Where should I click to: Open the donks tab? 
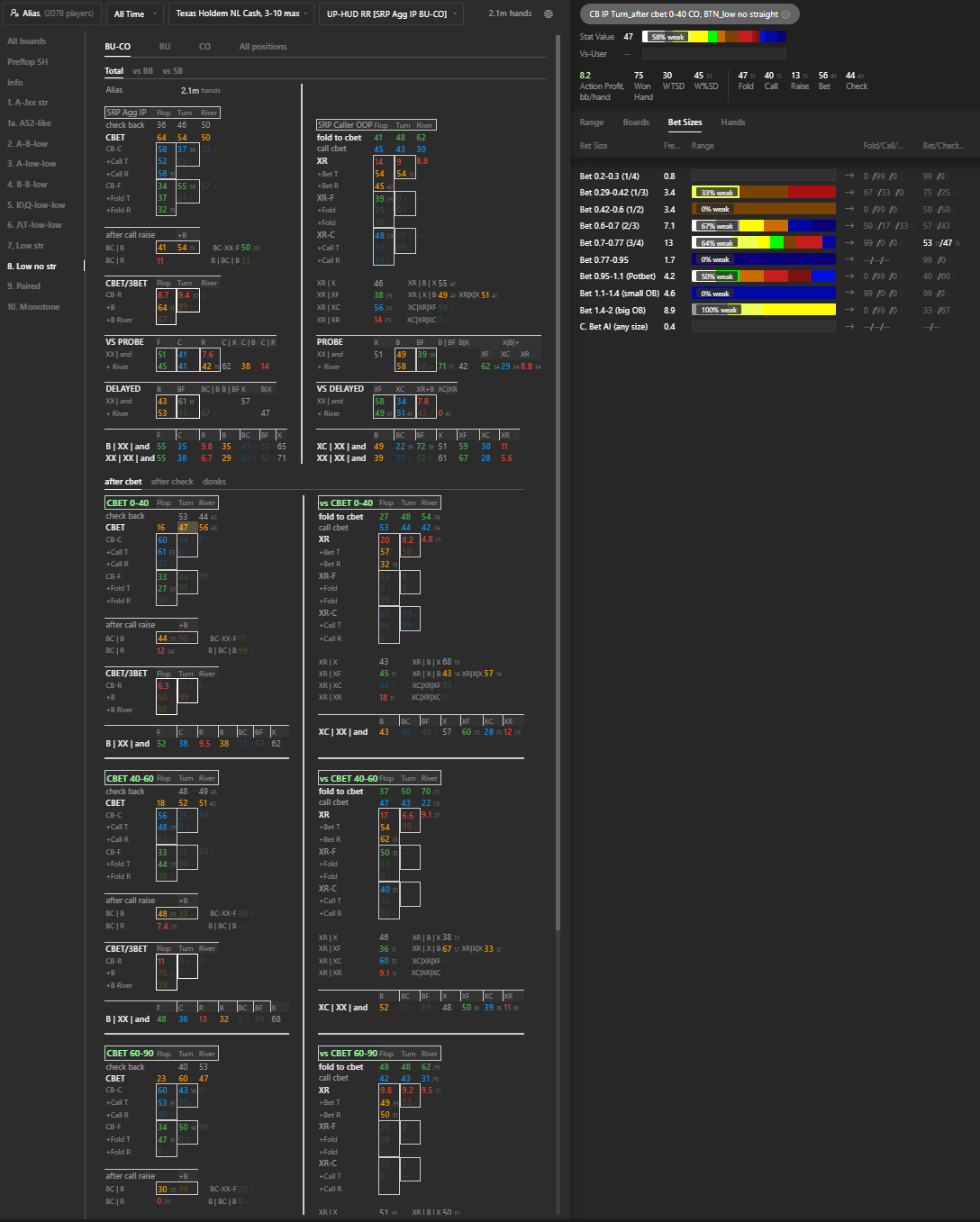(214, 482)
